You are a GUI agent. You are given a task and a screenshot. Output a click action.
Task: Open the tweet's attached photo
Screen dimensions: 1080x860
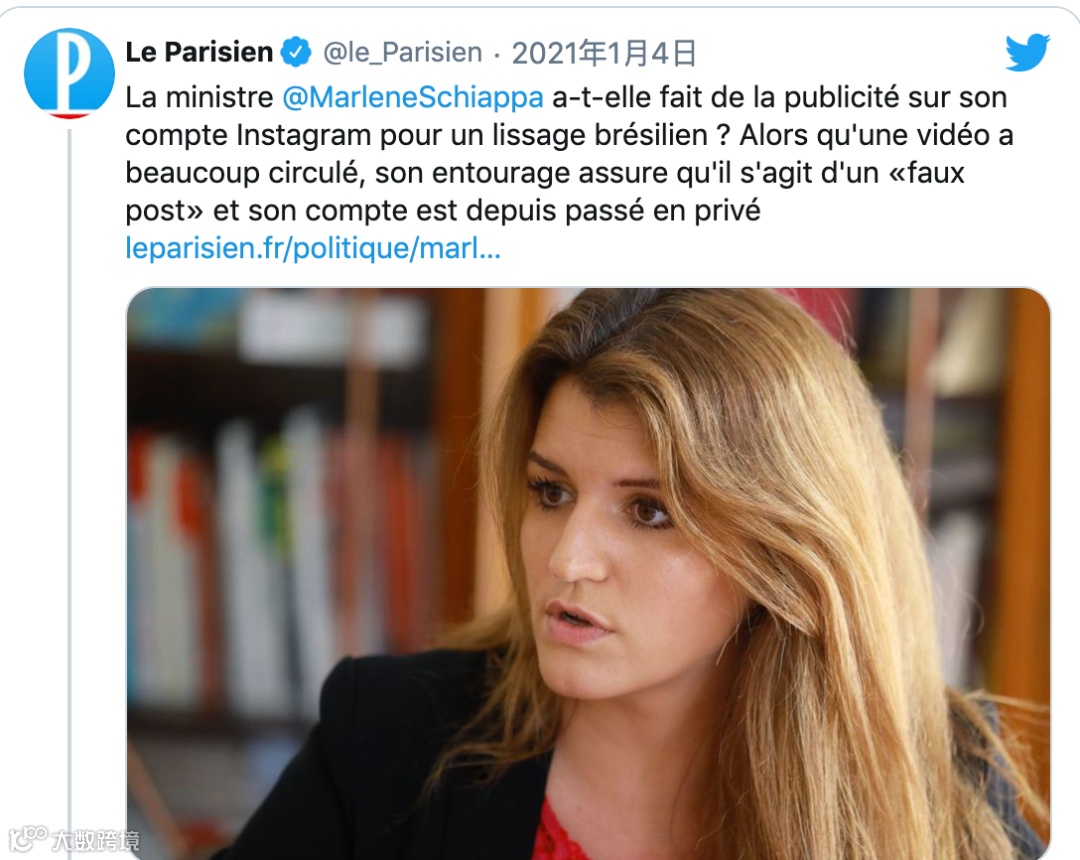pos(588,573)
